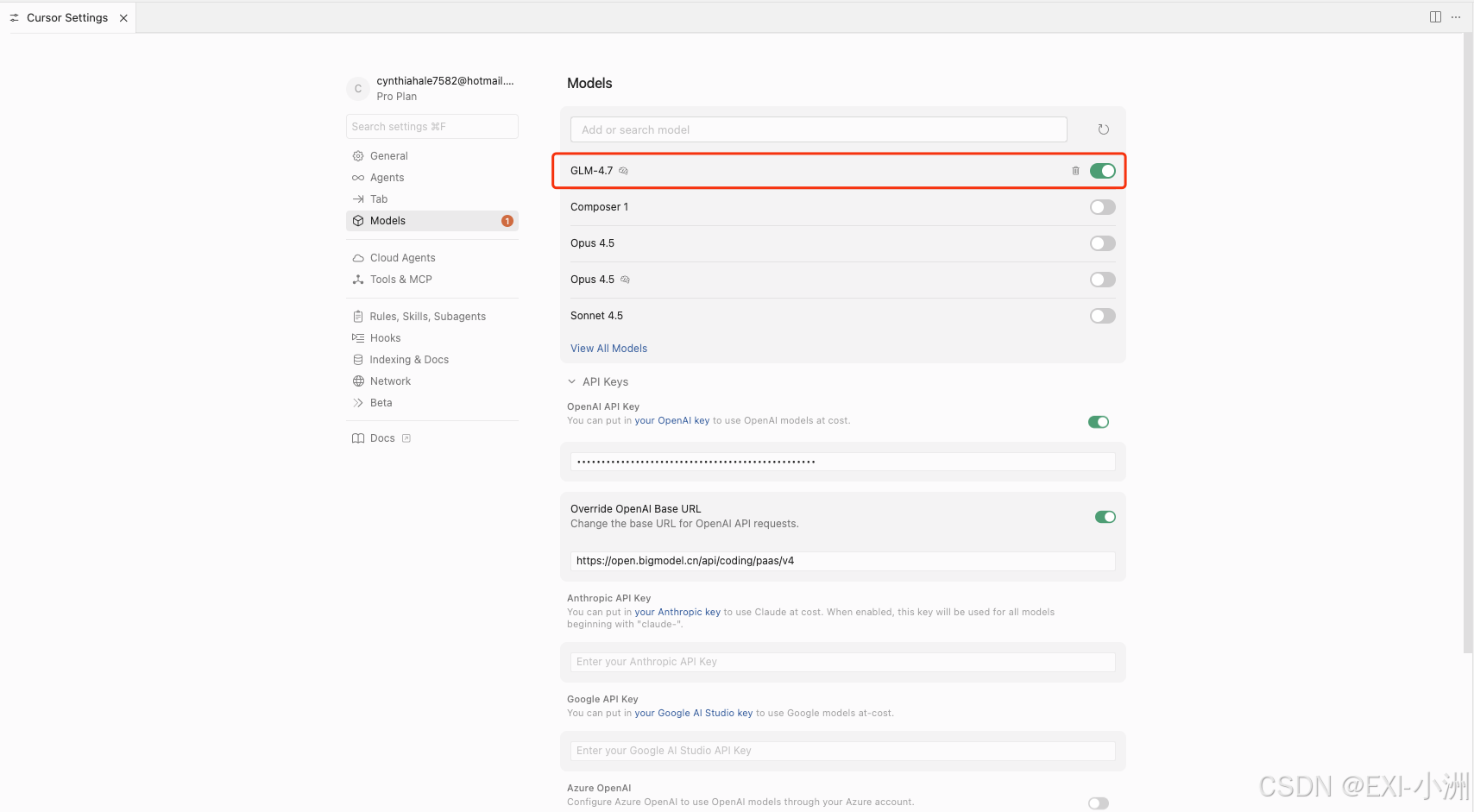Click the OpenAI base URL text field
This screenshot has height=812, width=1474.
tap(842, 561)
